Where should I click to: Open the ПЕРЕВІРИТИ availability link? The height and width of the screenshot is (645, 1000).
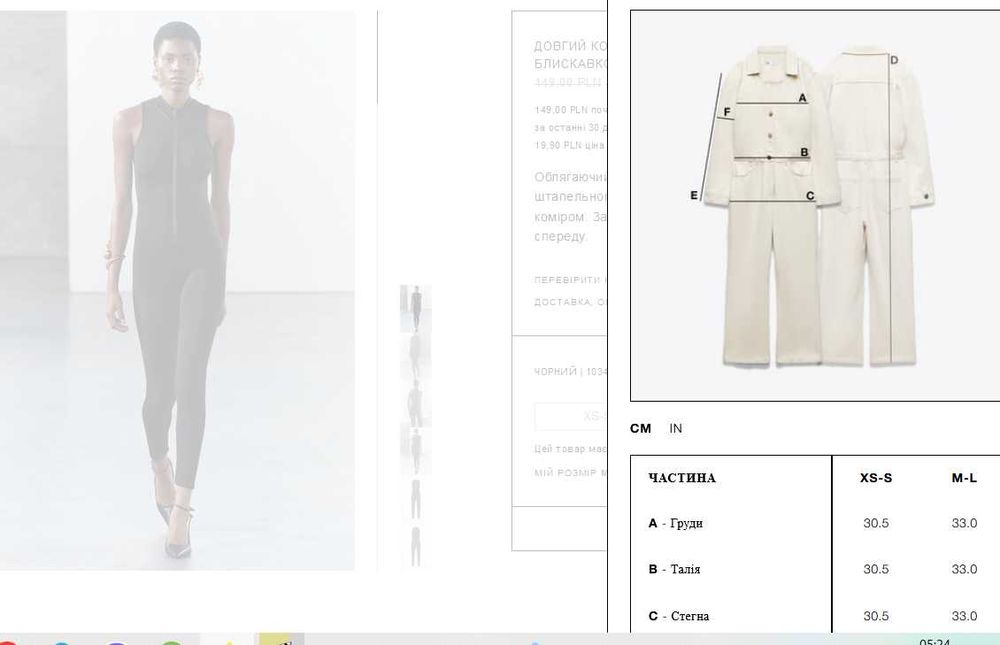coord(570,279)
